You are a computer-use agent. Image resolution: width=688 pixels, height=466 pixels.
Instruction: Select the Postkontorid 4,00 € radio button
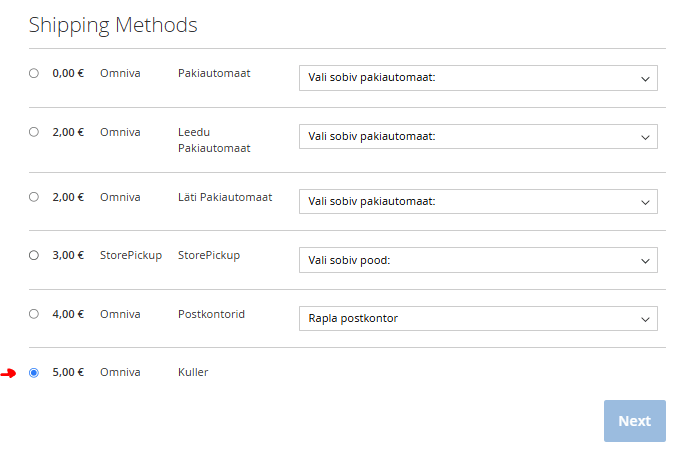click(34, 314)
